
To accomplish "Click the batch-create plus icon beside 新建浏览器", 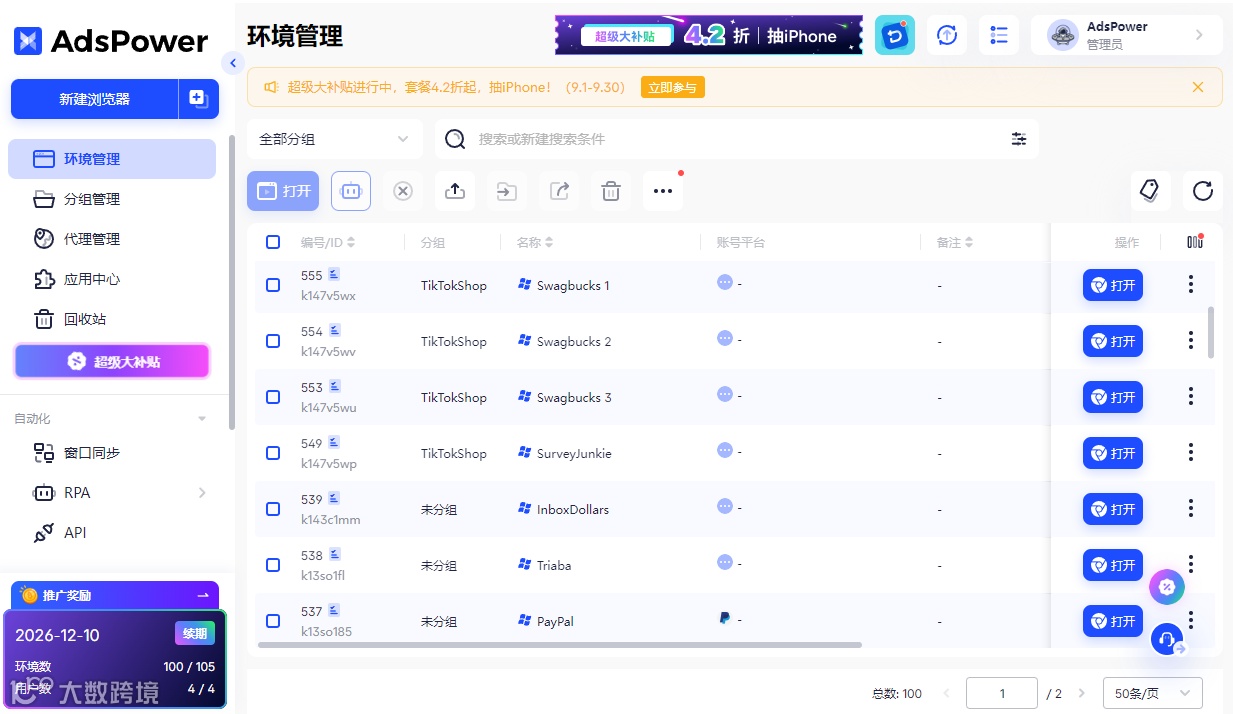I will click(198, 99).
